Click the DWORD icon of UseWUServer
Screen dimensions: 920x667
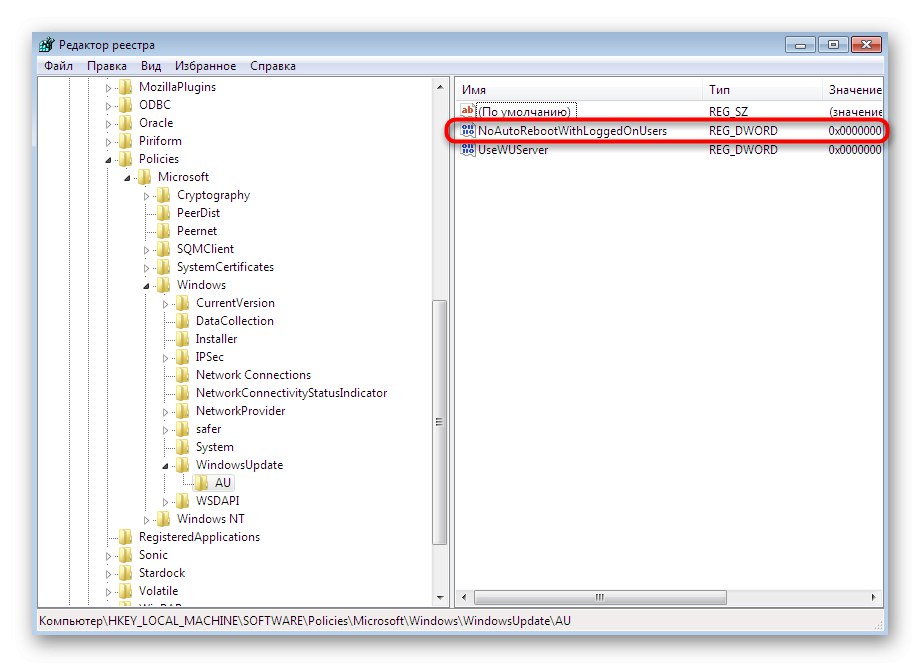click(x=468, y=150)
